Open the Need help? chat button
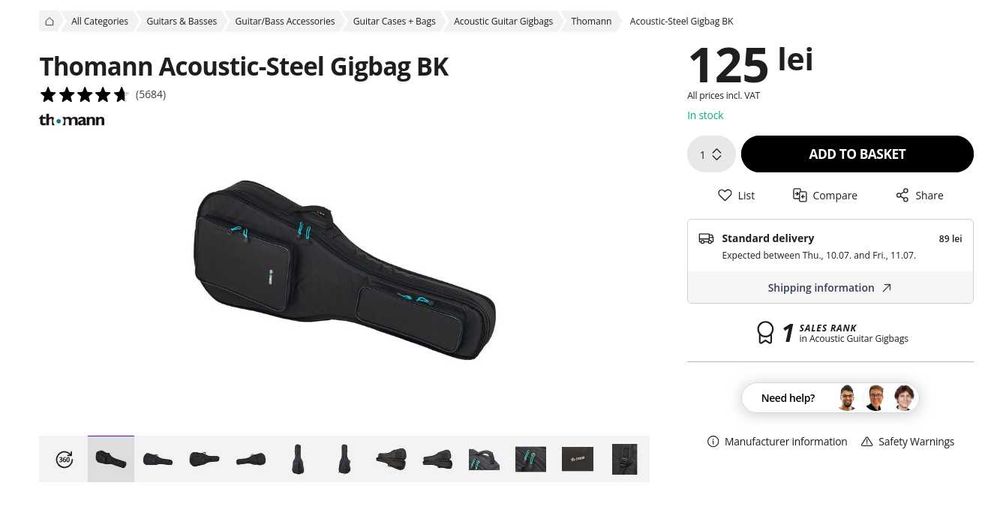The width and height of the screenshot is (1000, 515). (x=830, y=398)
